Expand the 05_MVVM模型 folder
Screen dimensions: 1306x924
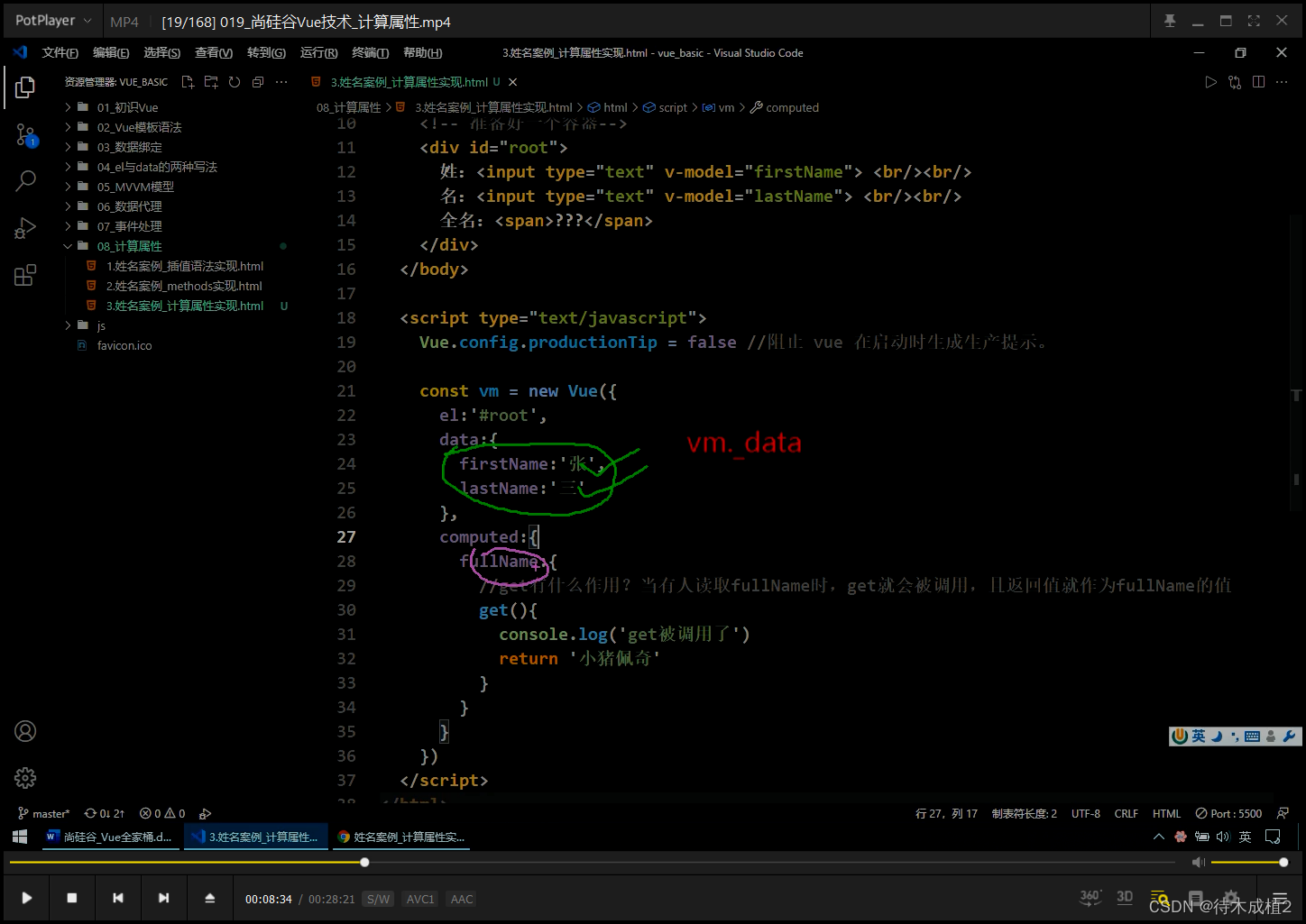(x=135, y=187)
